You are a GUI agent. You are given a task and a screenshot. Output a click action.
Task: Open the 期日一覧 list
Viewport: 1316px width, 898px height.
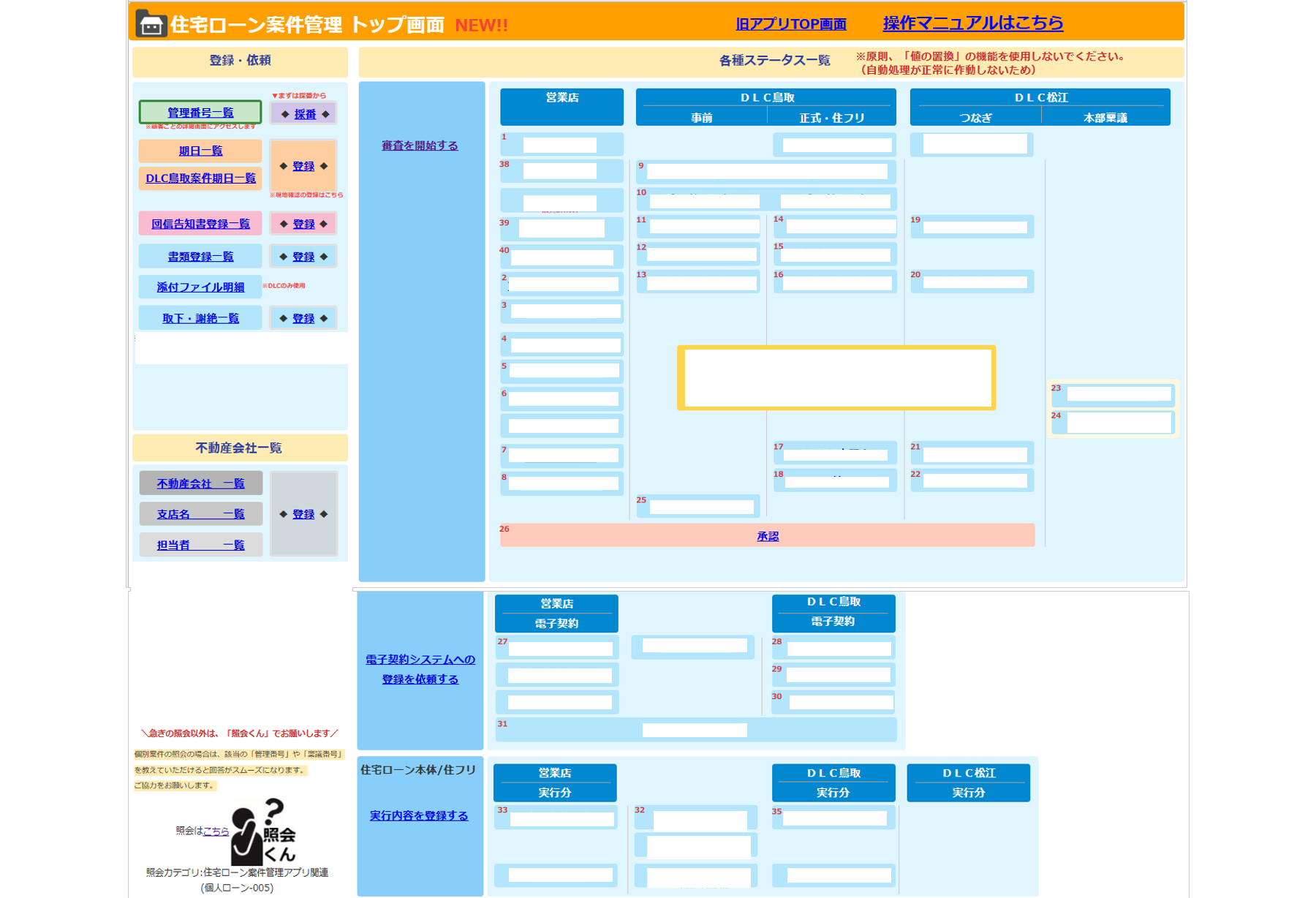coord(200,151)
